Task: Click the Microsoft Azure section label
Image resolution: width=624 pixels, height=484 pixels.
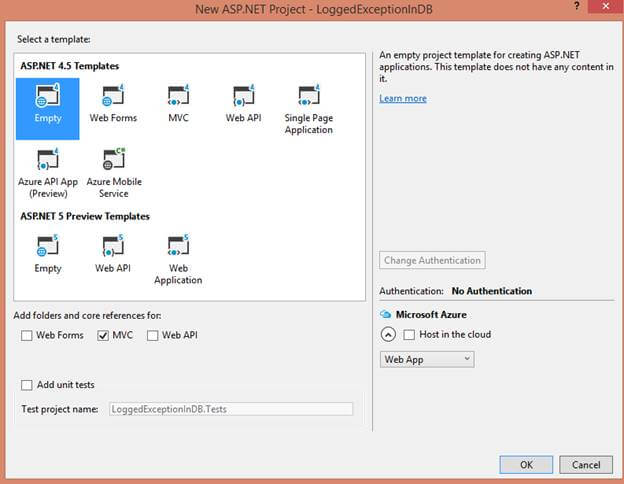Action: [431, 314]
